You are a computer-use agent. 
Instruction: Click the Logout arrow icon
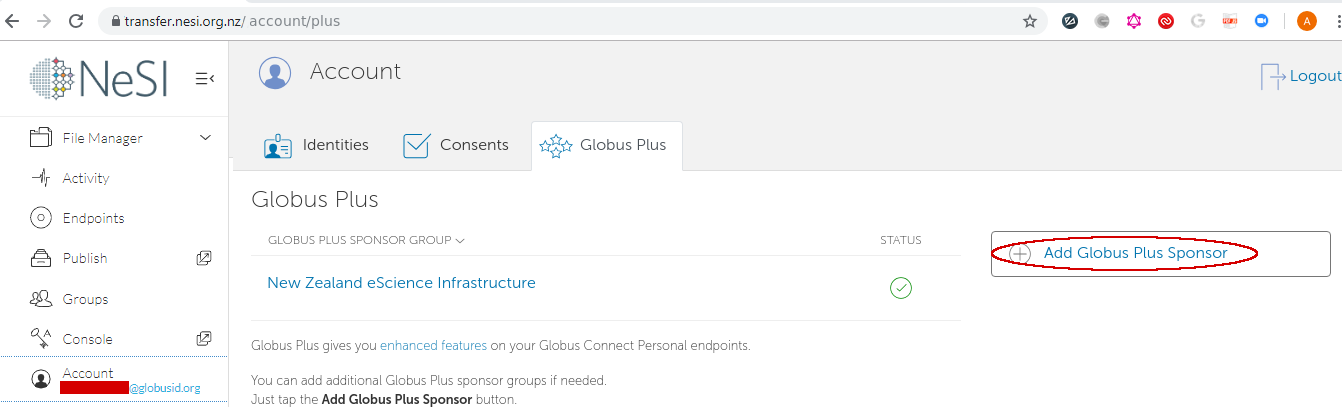point(1272,77)
